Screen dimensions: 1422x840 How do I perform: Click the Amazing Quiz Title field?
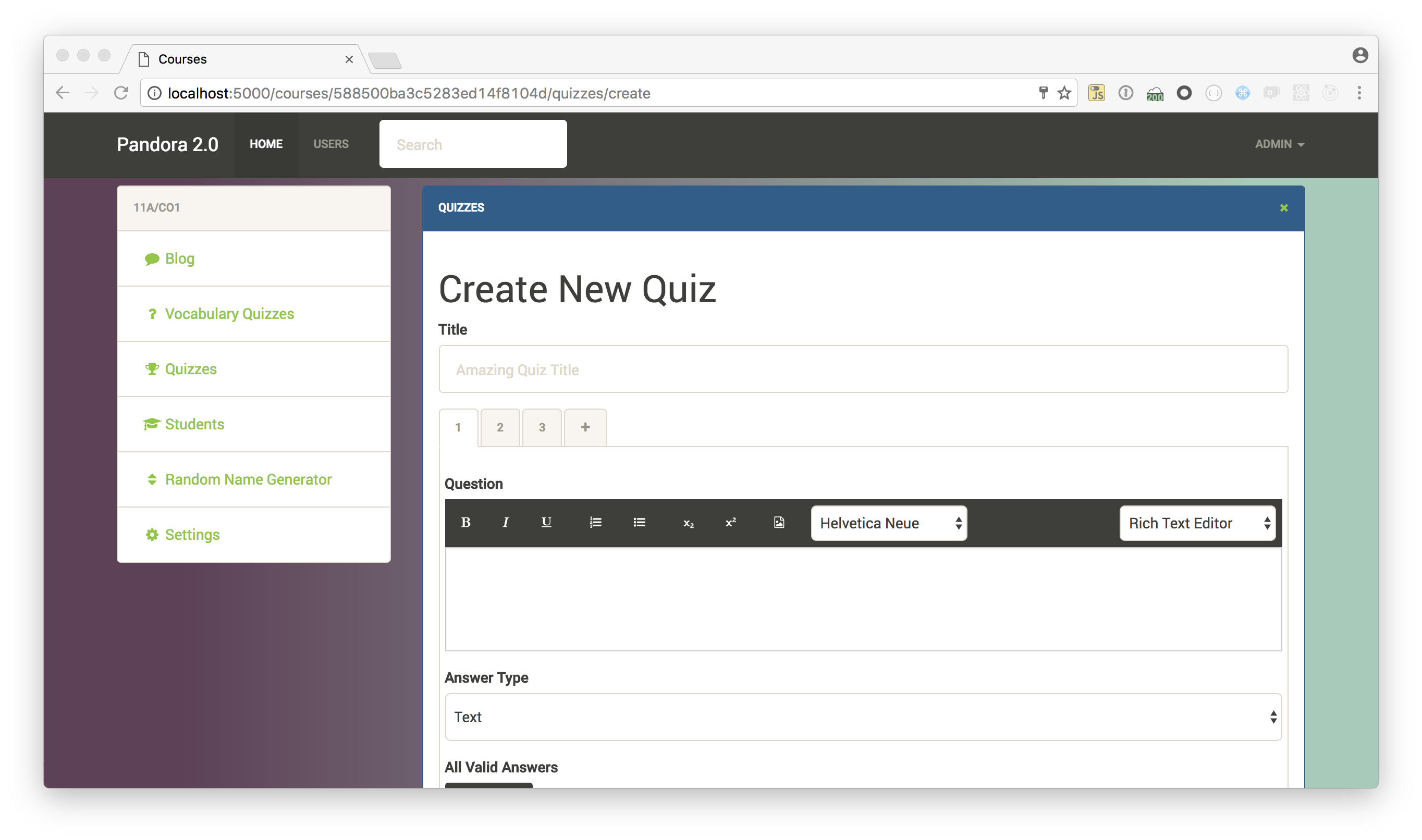[863, 369]
